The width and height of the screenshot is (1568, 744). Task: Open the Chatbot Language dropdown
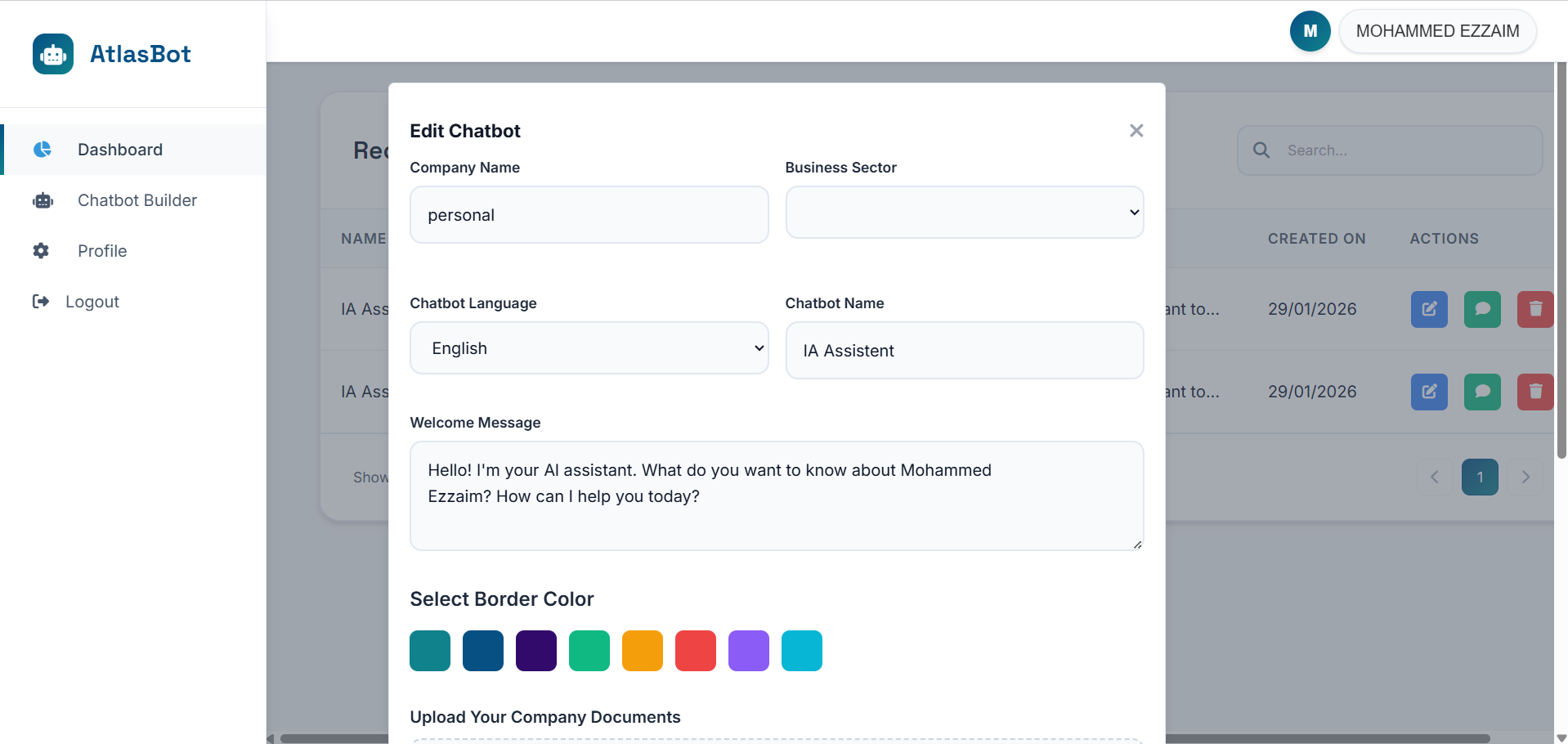pyautogui.click(x=589, y=348)
